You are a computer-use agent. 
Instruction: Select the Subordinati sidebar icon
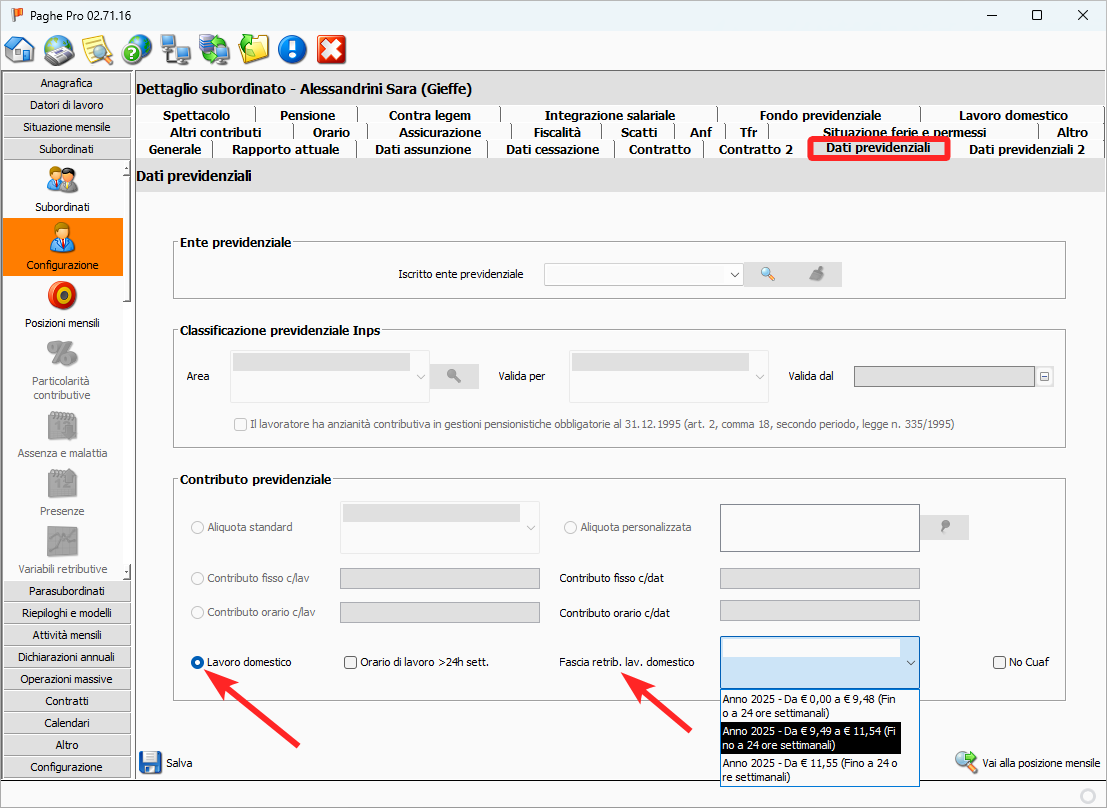point(62,189)
